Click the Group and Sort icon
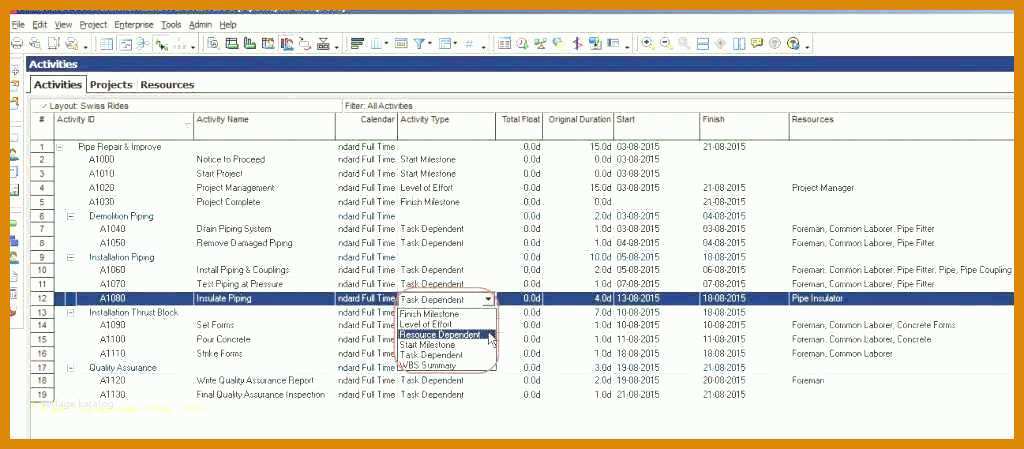 tap(445, 44)
